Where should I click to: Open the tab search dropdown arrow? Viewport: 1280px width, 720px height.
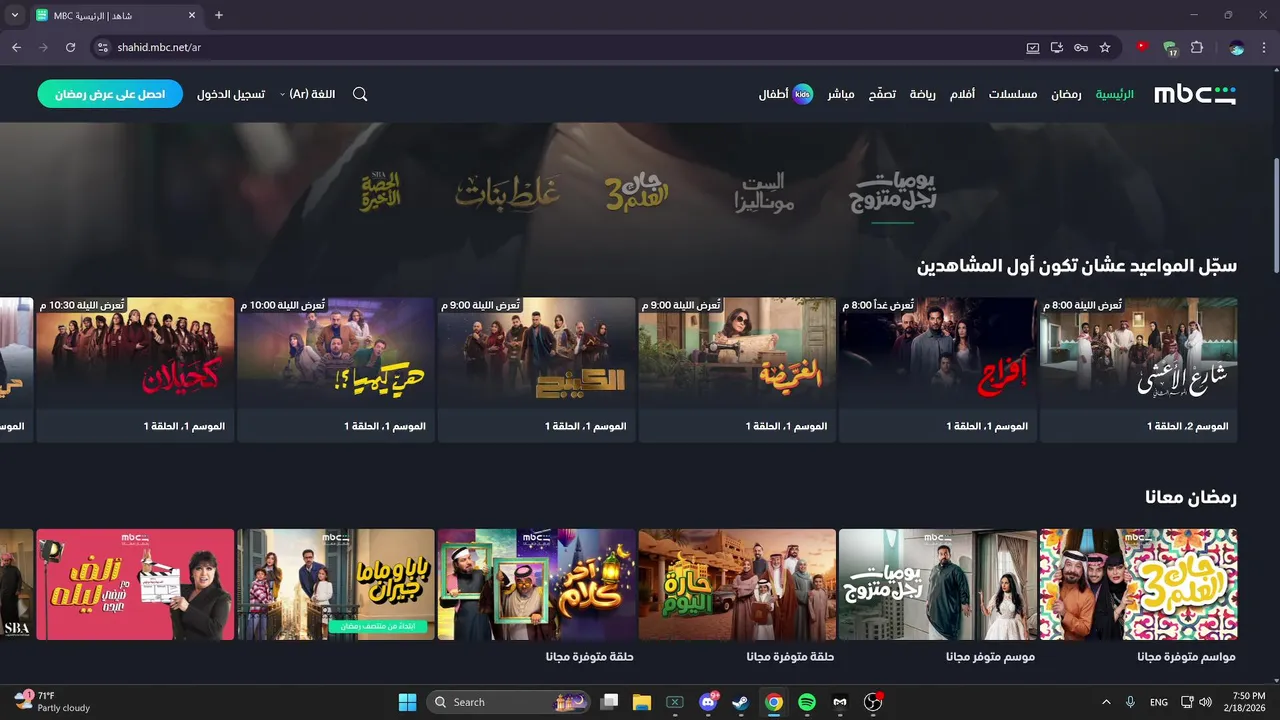(x=15, y=15)
